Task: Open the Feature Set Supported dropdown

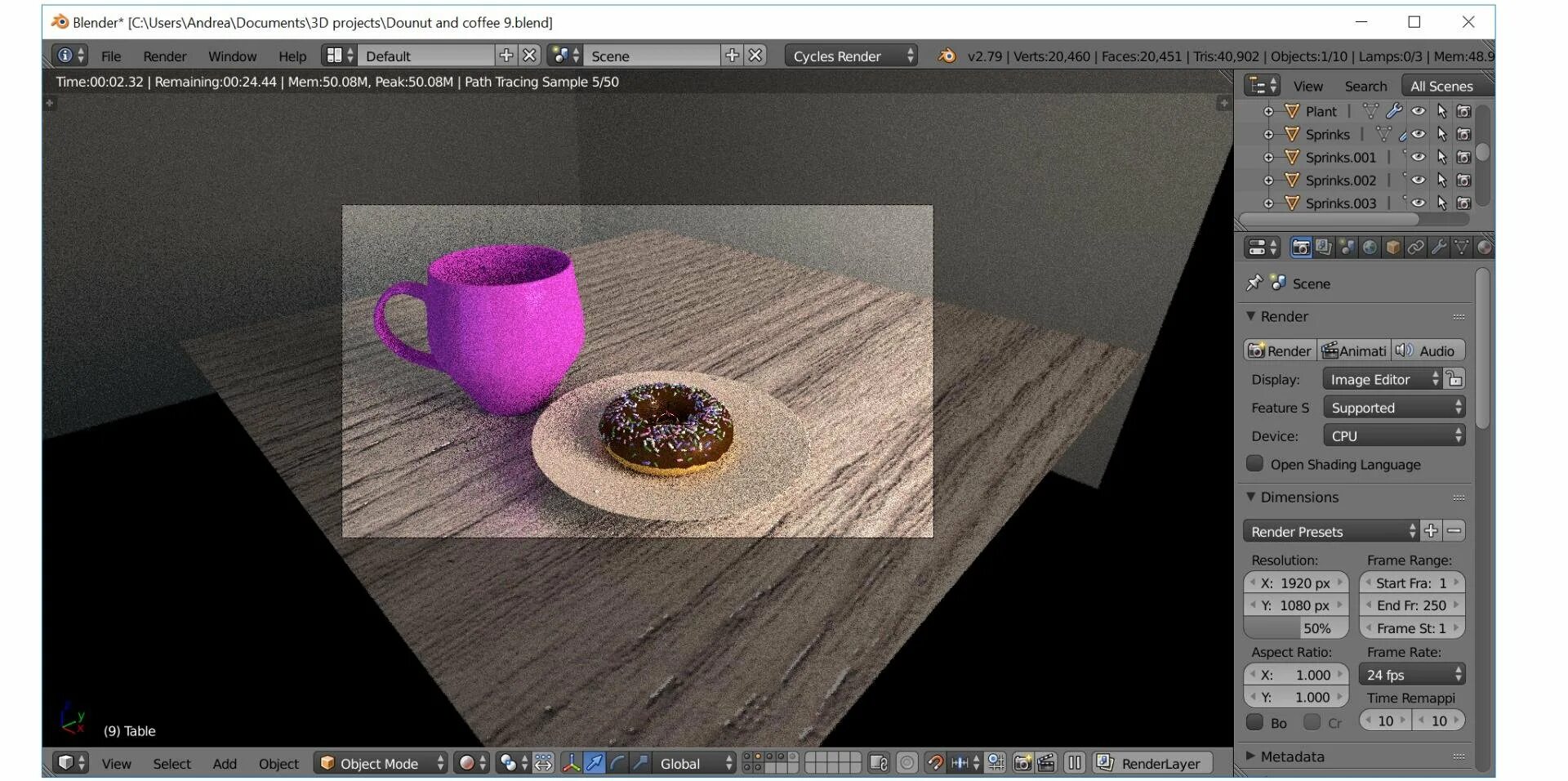Action: [1394, 408]
